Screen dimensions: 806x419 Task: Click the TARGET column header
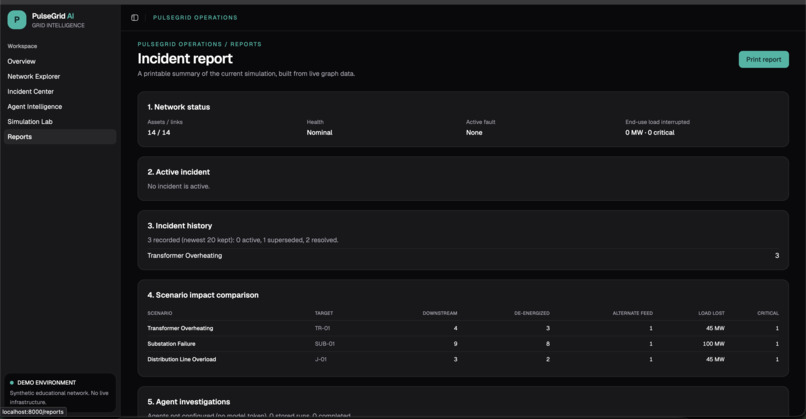point(324,313)
